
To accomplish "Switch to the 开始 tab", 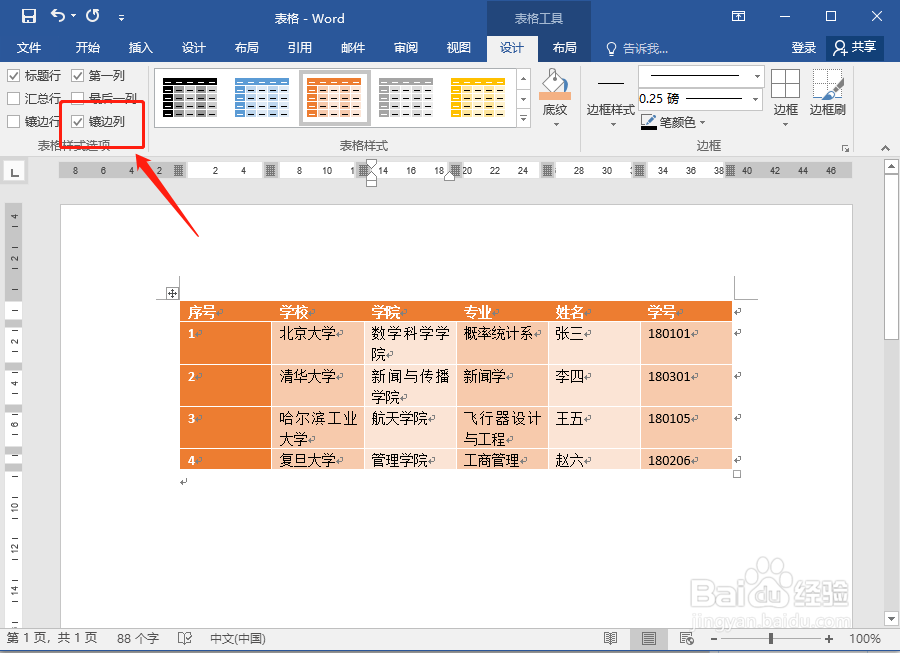I will (x=87, y=48).
